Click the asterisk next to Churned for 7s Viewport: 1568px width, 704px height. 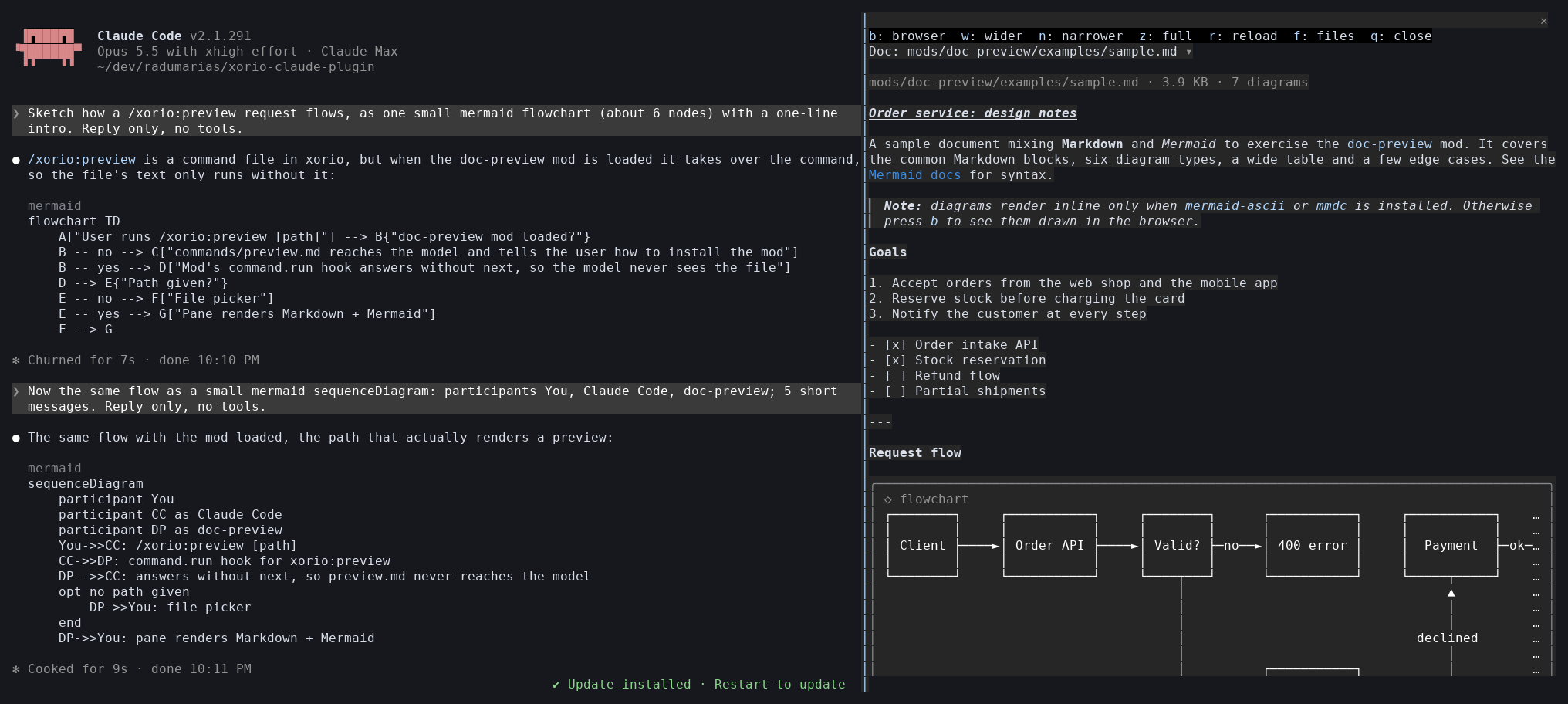click(x=16, y=360)
